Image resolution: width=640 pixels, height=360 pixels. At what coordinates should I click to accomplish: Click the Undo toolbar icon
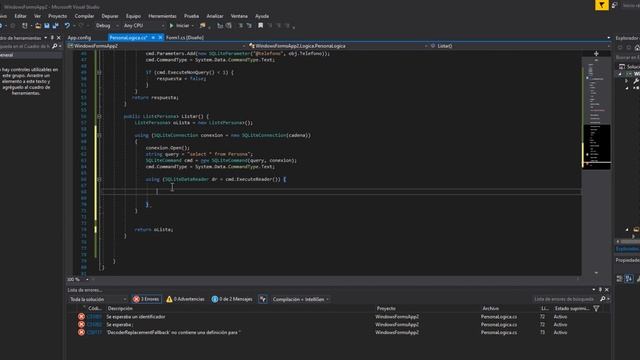[67, 26]
